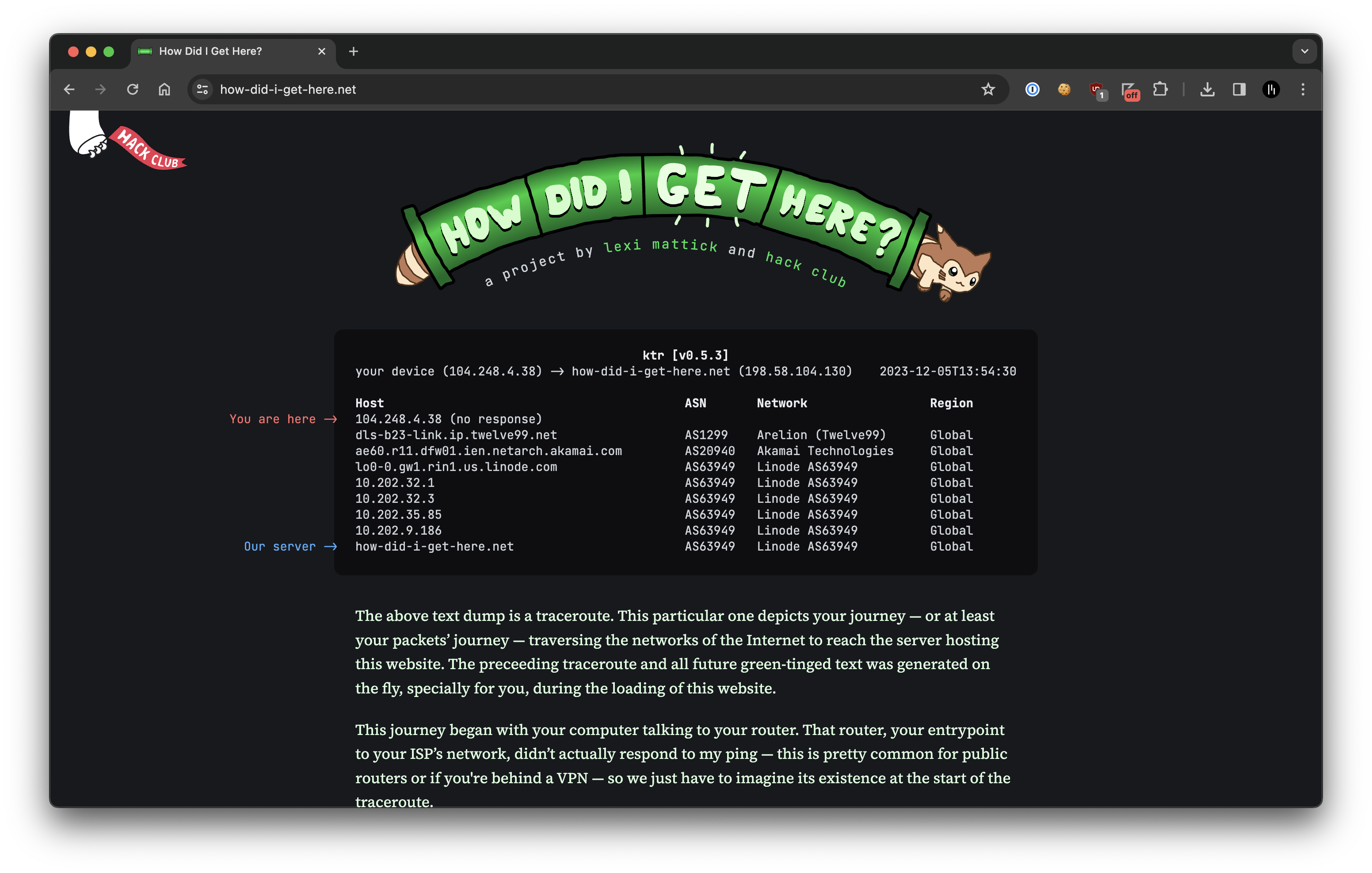Go to the browser home page
Image resolution: width=1372 pixels, height=873 pixels.
point(164,89)
